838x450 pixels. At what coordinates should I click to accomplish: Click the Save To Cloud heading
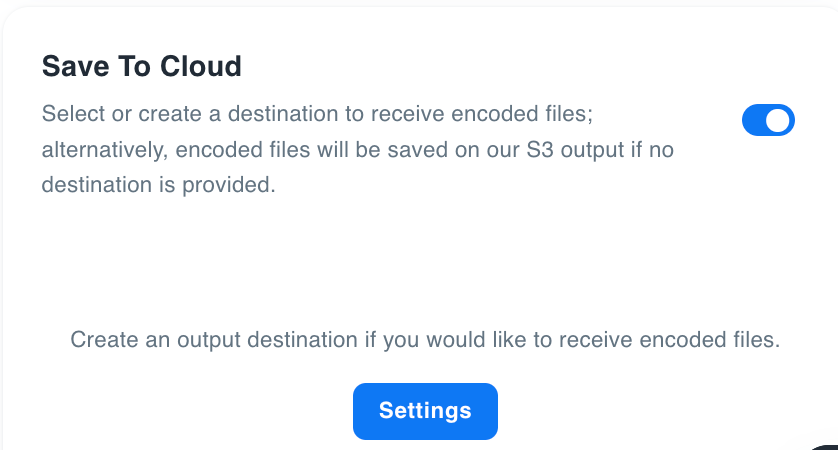coord(142,67)
